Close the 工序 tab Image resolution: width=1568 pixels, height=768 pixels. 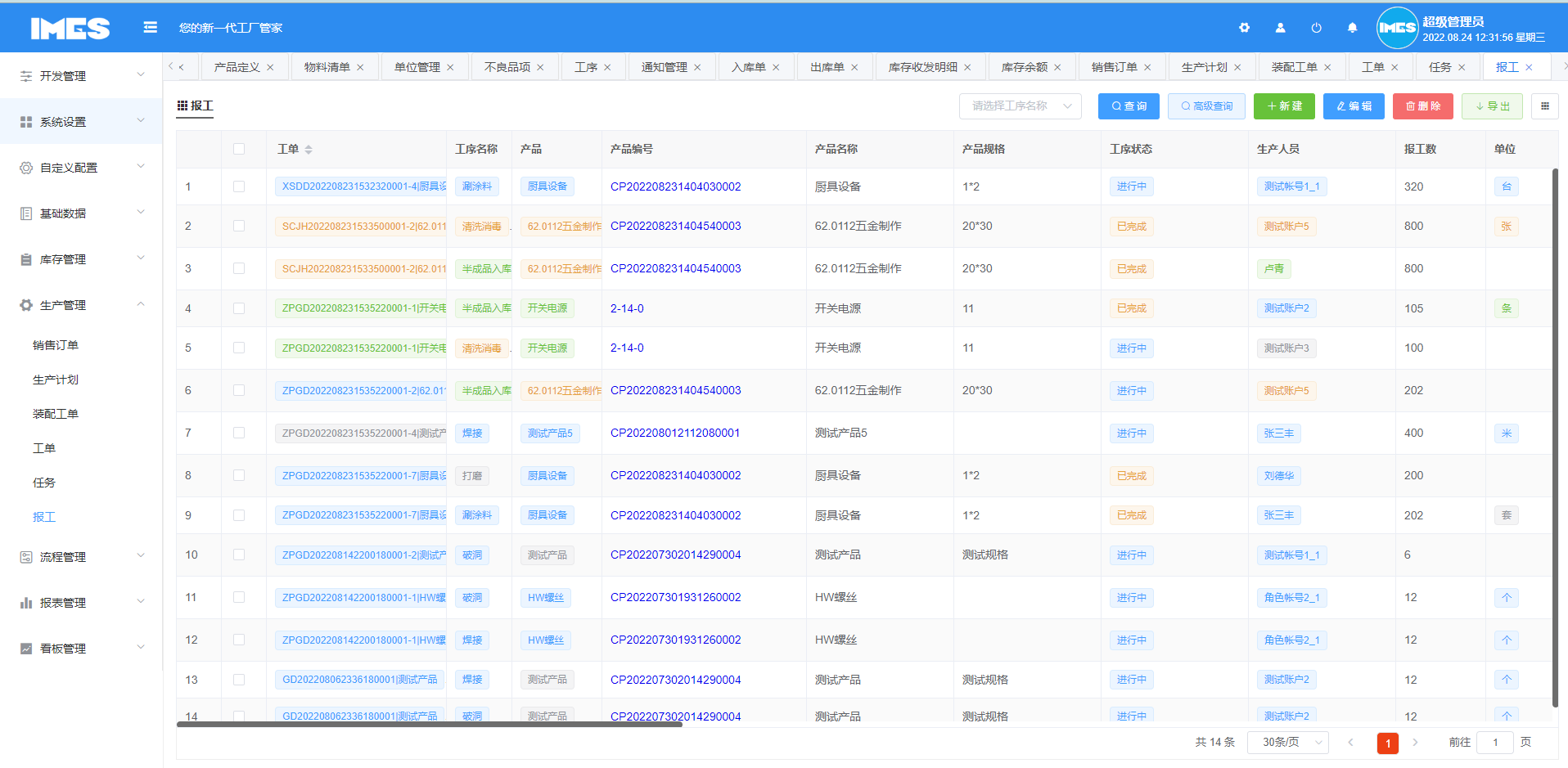[607, 67]
